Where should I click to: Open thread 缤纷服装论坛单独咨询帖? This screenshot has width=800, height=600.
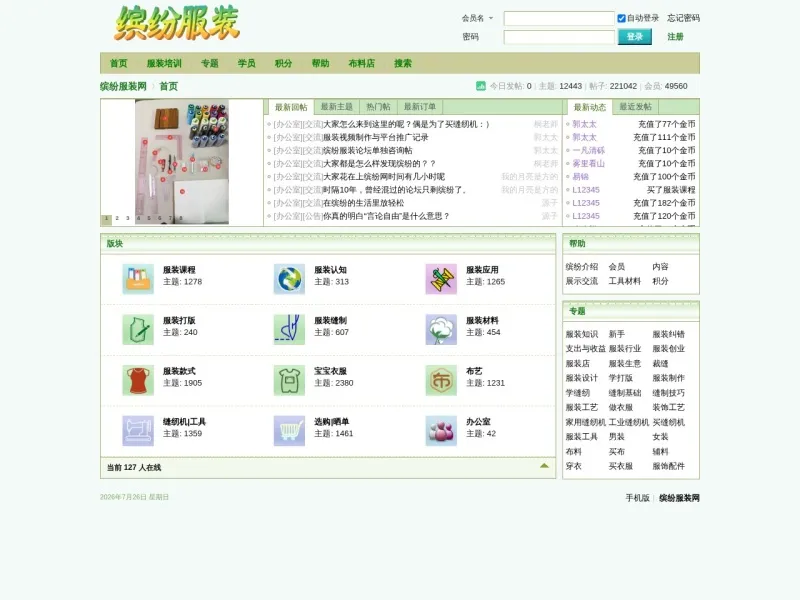(x=368, y=151)
